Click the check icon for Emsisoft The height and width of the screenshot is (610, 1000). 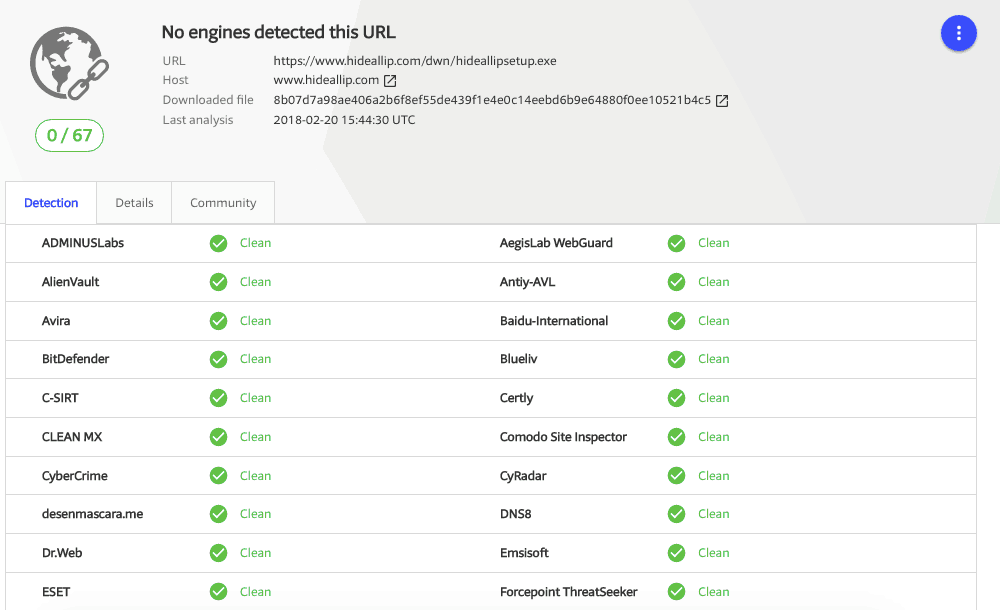677,553
